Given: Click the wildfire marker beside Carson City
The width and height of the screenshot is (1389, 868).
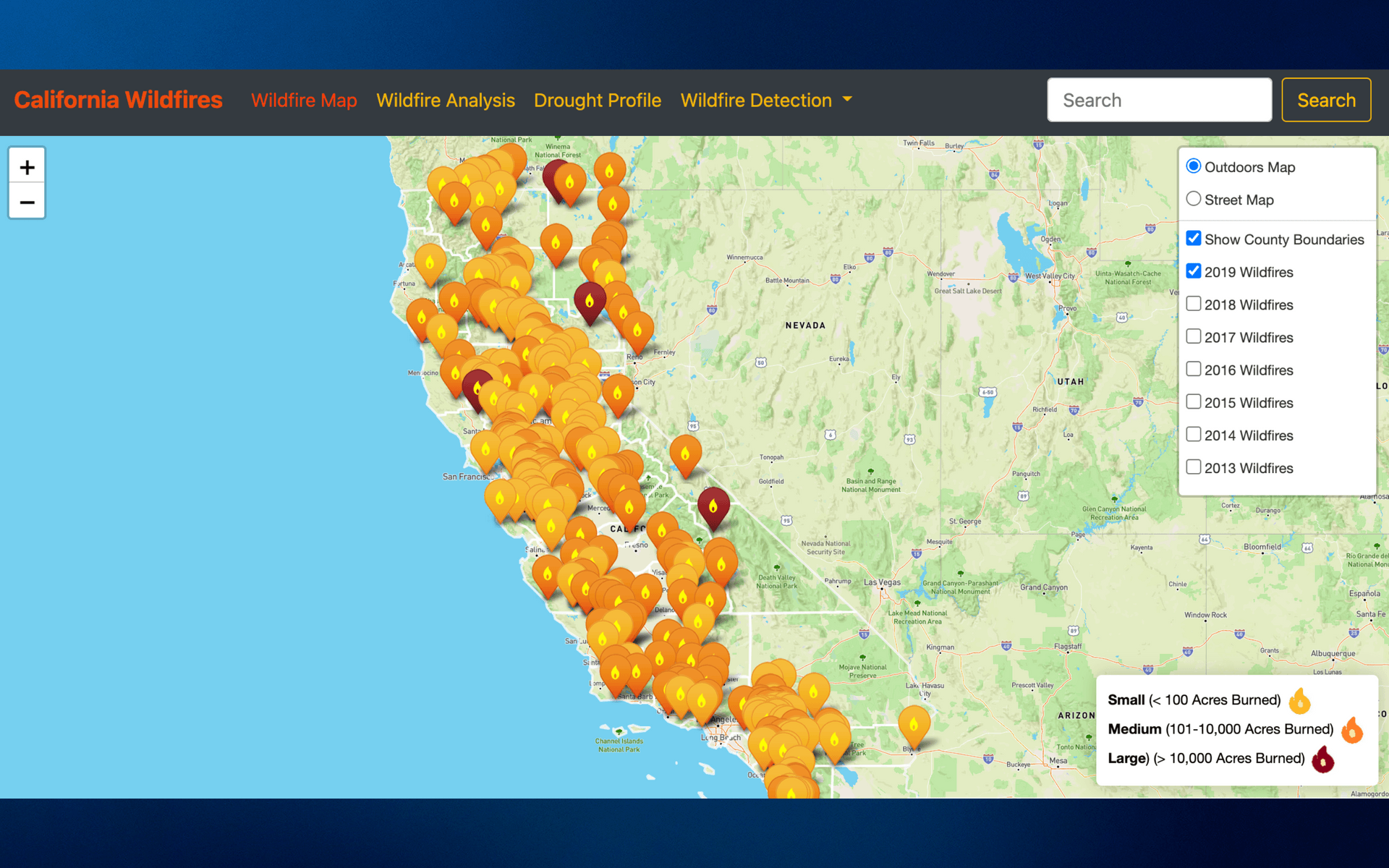Looking at the screenshot, I should (x=618, y=396).
